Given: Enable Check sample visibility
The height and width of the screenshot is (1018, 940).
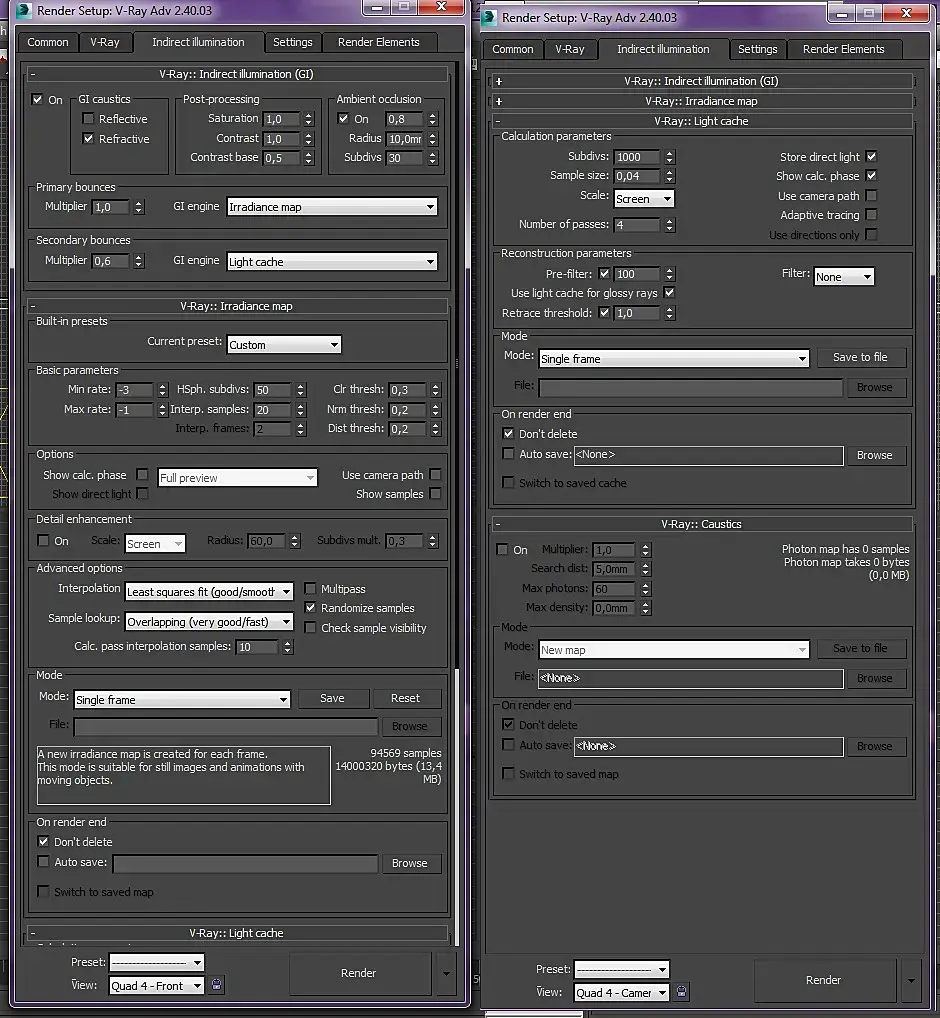Looking at the screenshot, I should point(310,628).
